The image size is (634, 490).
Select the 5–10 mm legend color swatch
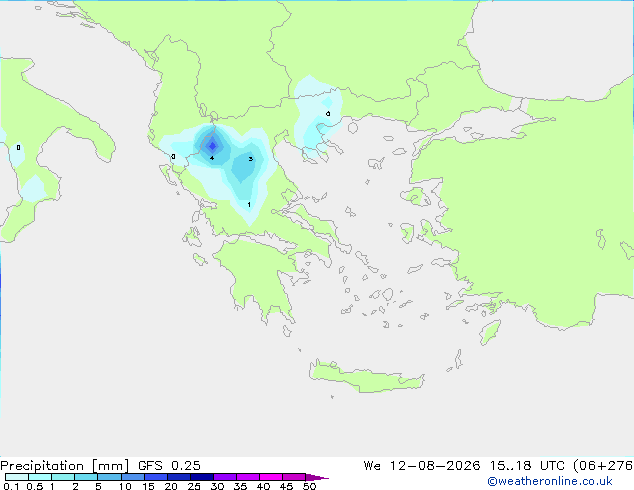point(109,477)
